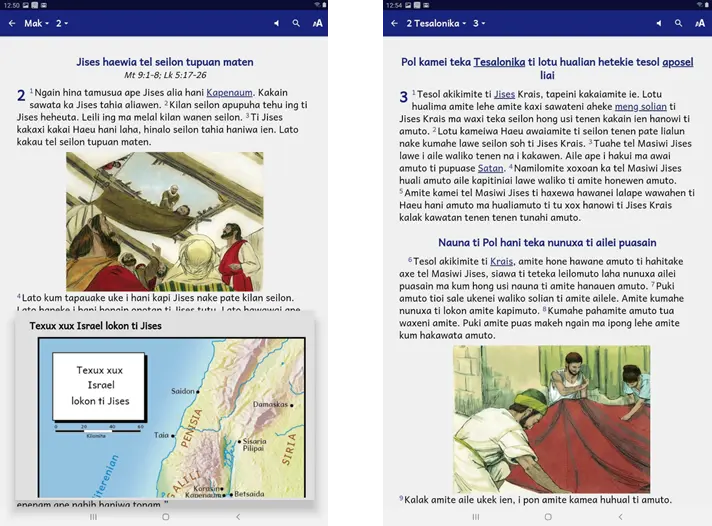
Task: Open the Satan glossary link
Action: coord(490,168)
